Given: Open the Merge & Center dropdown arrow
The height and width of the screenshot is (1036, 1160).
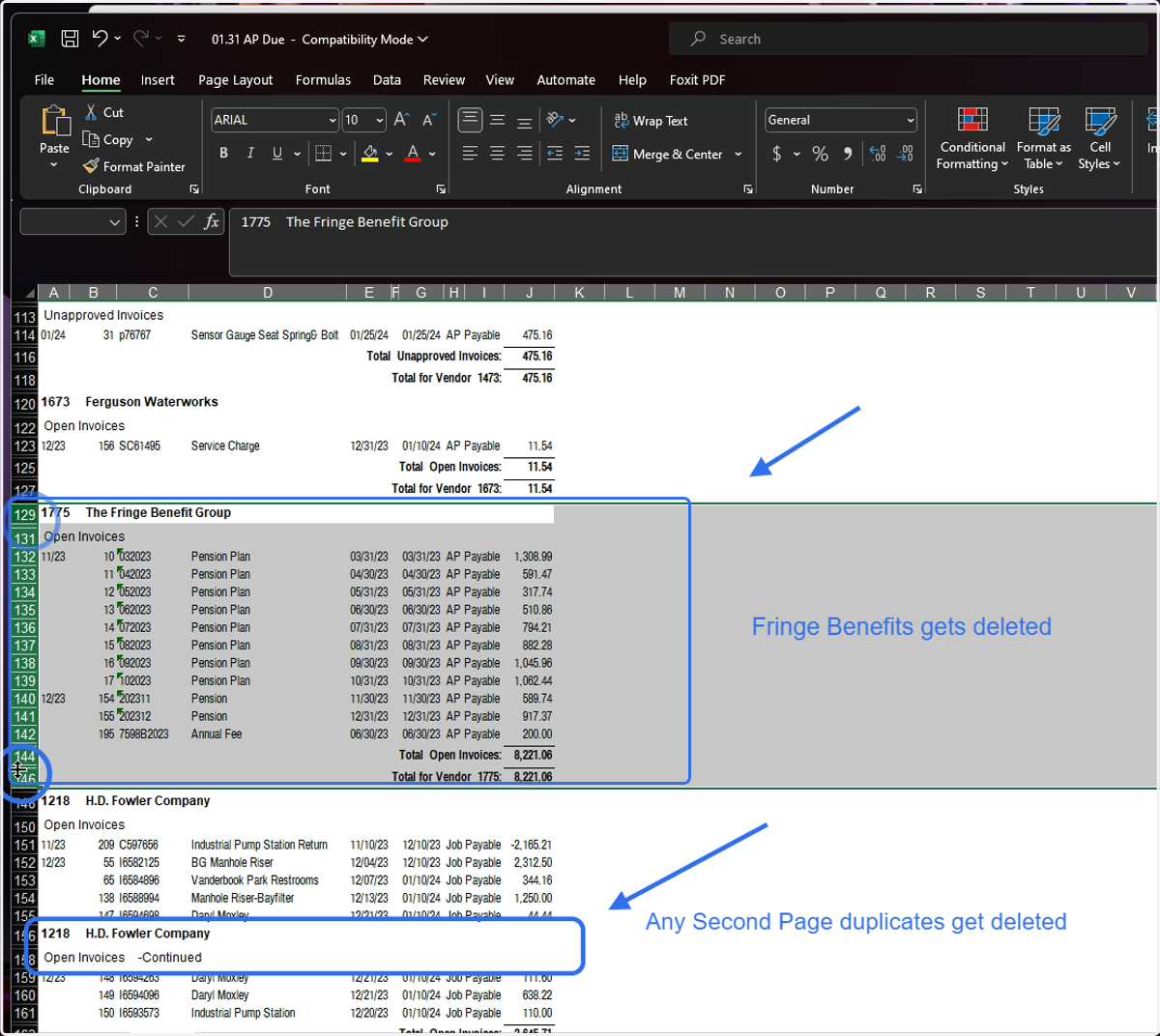Looking at the screenshot, I should pos(739,154).
